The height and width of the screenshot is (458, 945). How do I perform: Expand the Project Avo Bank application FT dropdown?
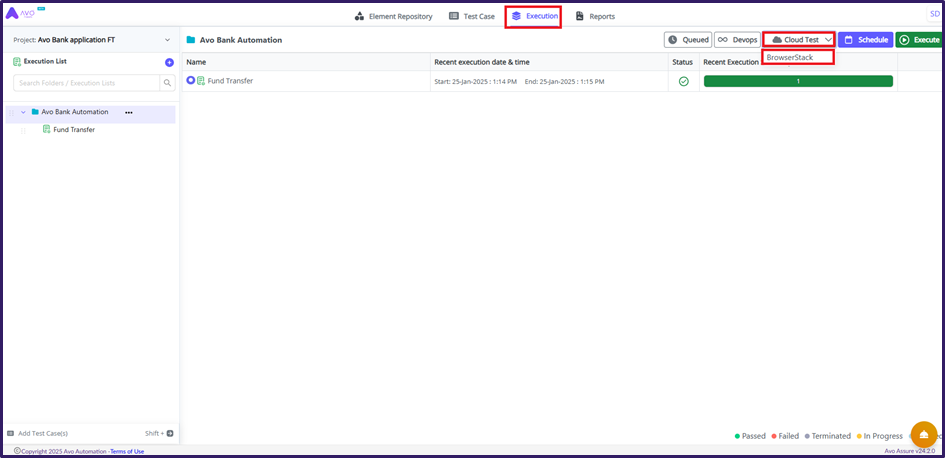167,40
